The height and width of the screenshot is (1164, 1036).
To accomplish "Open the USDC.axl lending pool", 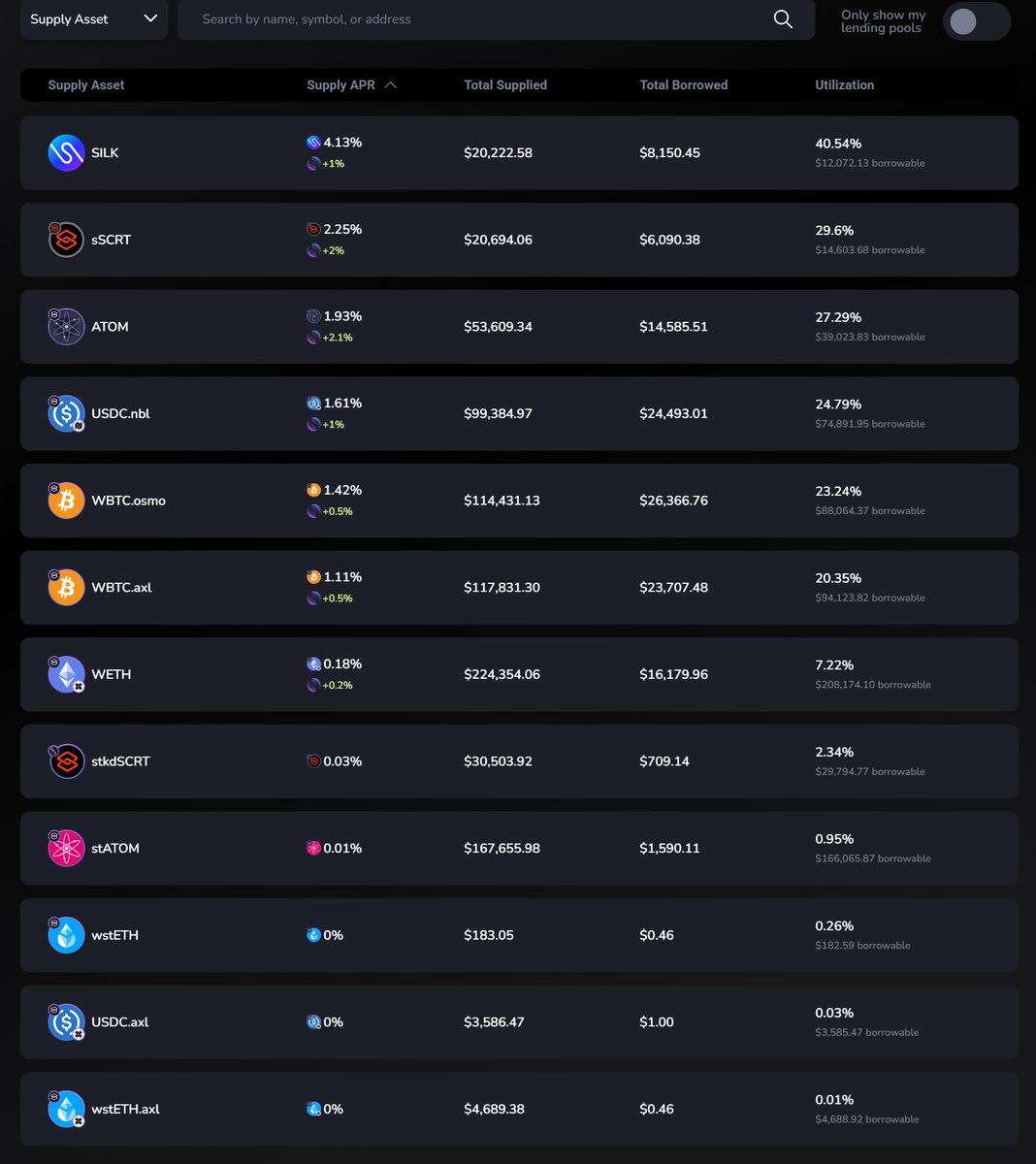I will [519, 1022].
